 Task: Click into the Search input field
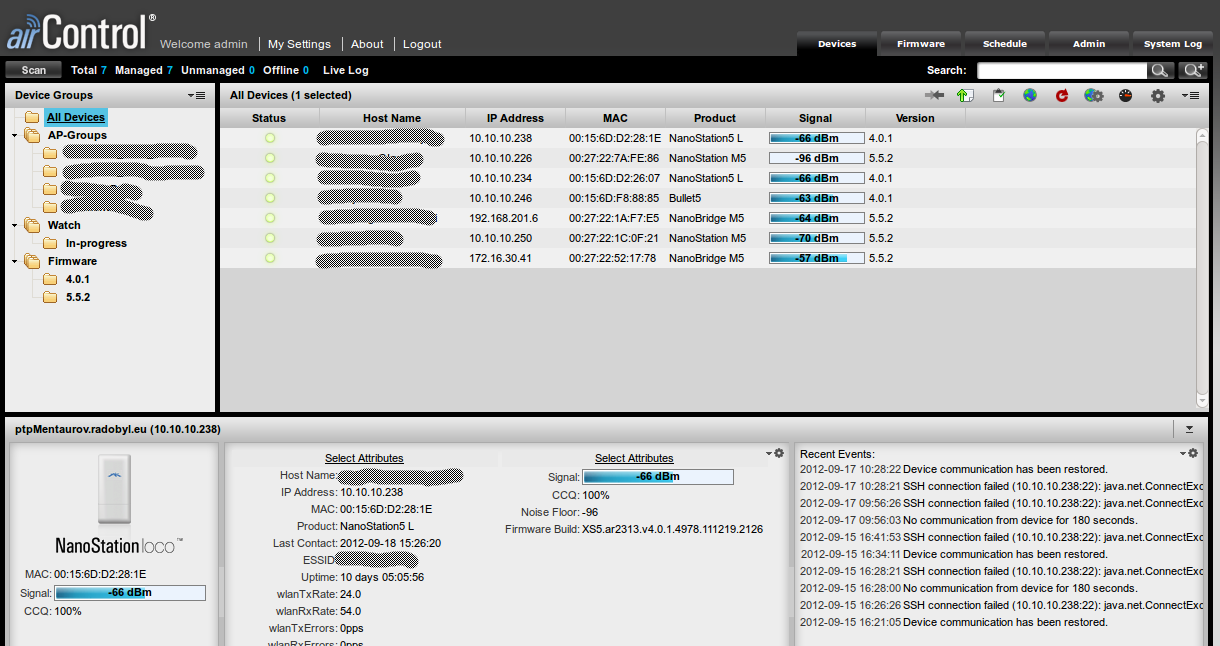coord(1062,70)
